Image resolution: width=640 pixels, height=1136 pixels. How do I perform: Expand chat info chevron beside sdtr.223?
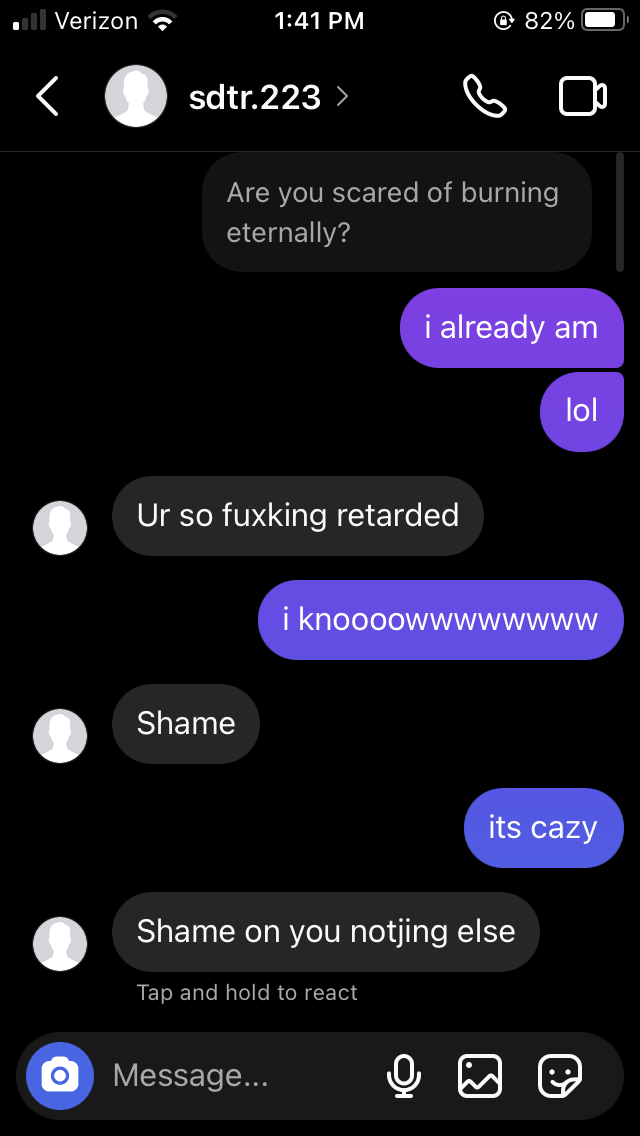pyautogui.click(x=343, y=96)
